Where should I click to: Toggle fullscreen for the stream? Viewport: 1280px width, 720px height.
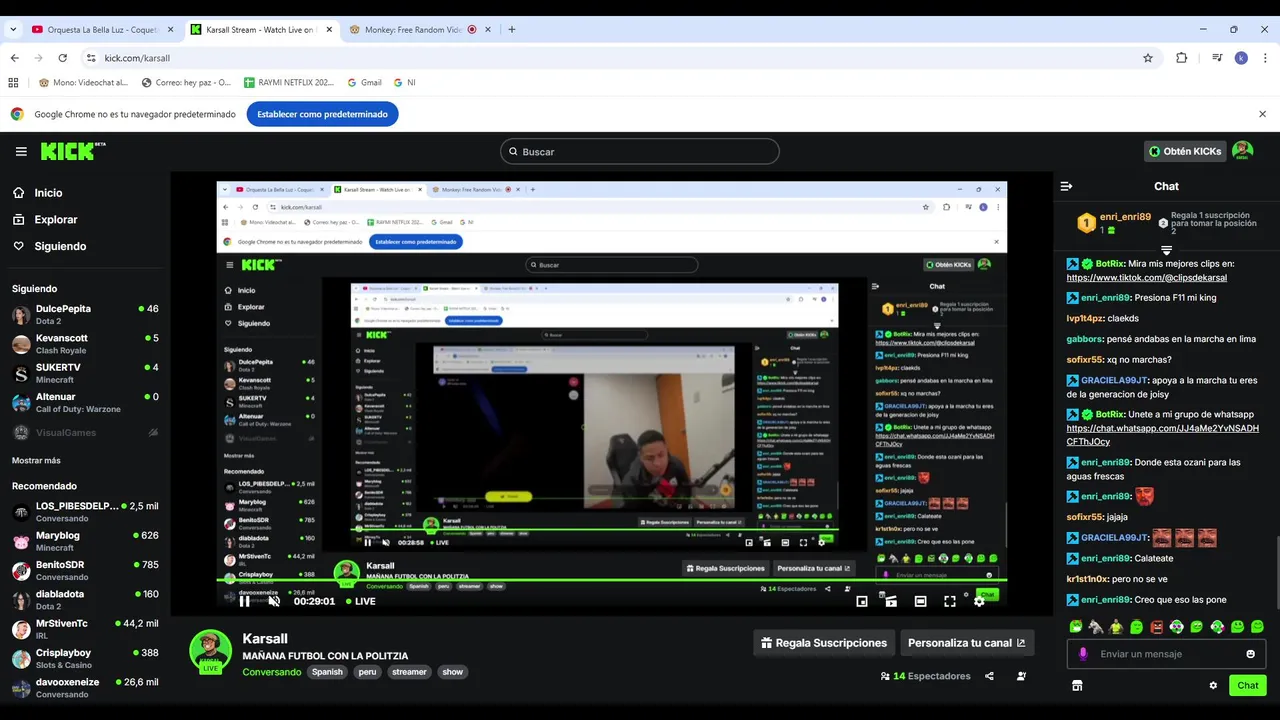pyautogui.click(x=950, y=601)
